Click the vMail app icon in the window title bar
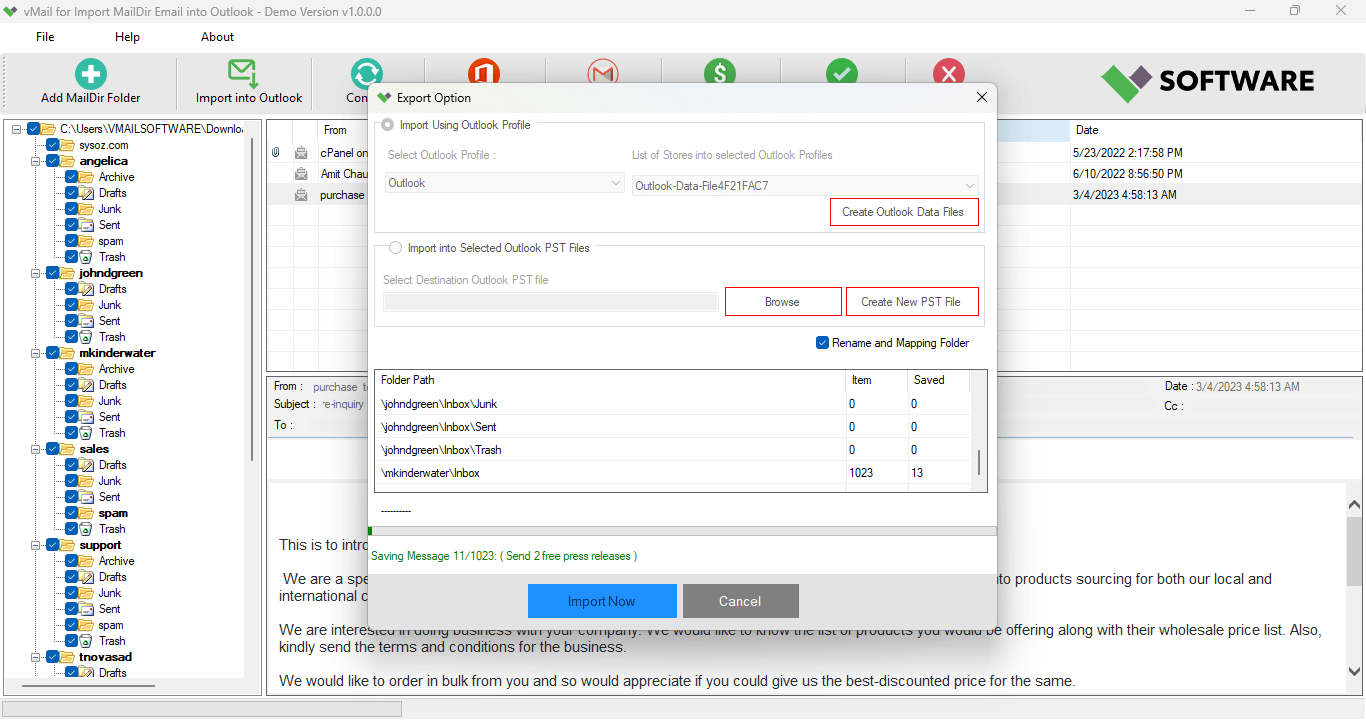 (x=11, y=12)
